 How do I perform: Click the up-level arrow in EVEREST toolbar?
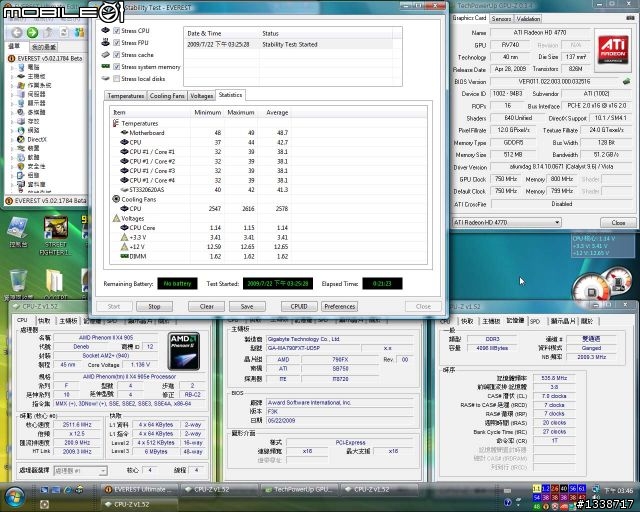click(49, 33)
